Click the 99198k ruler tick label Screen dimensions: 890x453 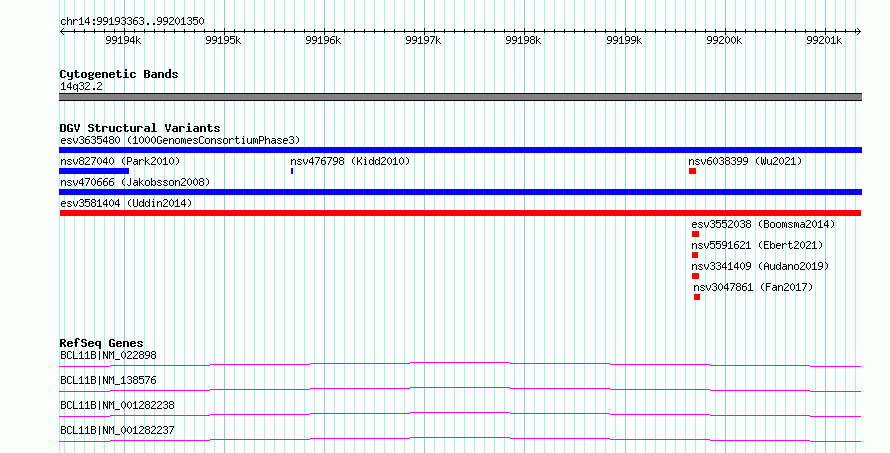(523, 40)
